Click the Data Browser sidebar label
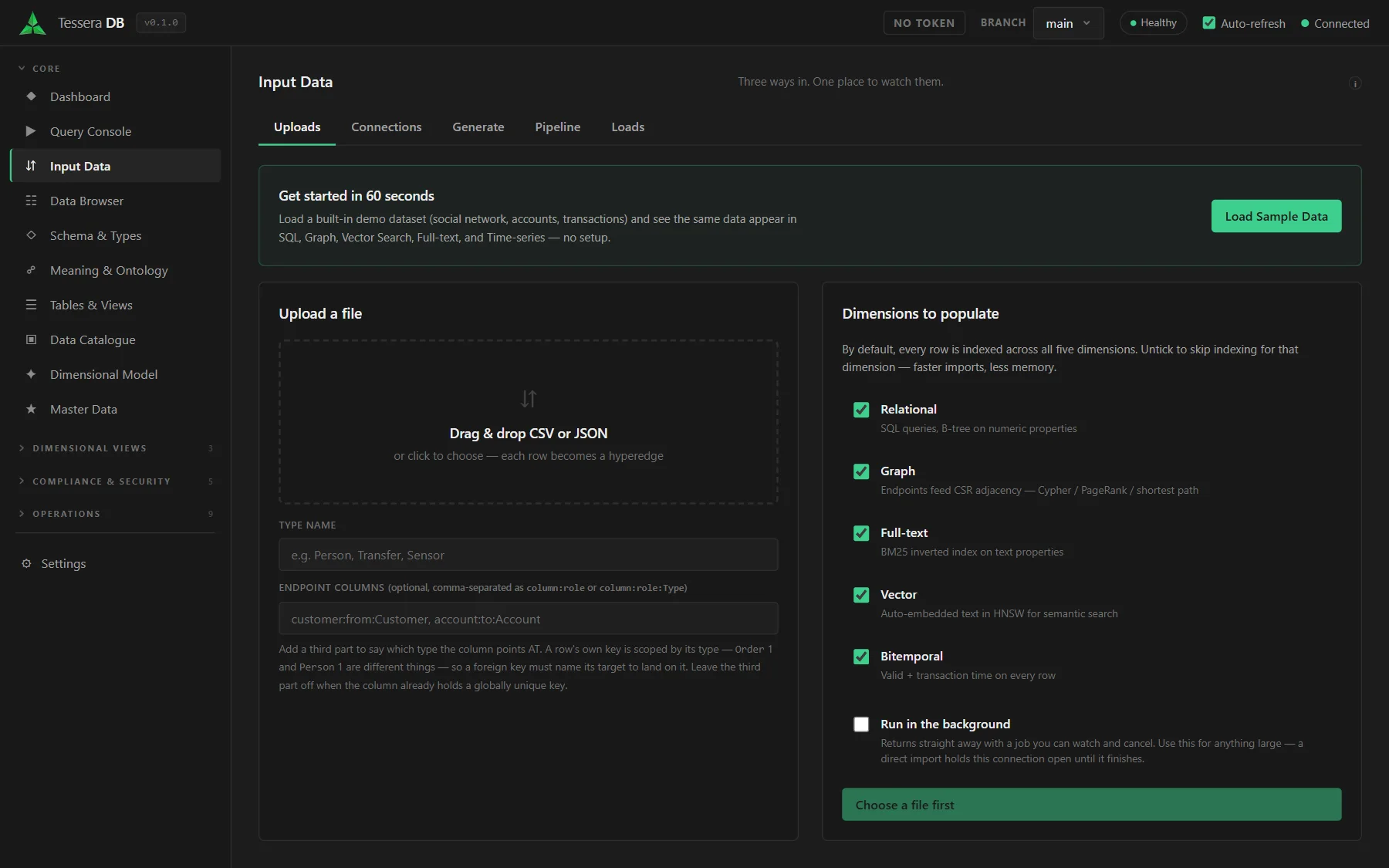 [x=86, y=201]
